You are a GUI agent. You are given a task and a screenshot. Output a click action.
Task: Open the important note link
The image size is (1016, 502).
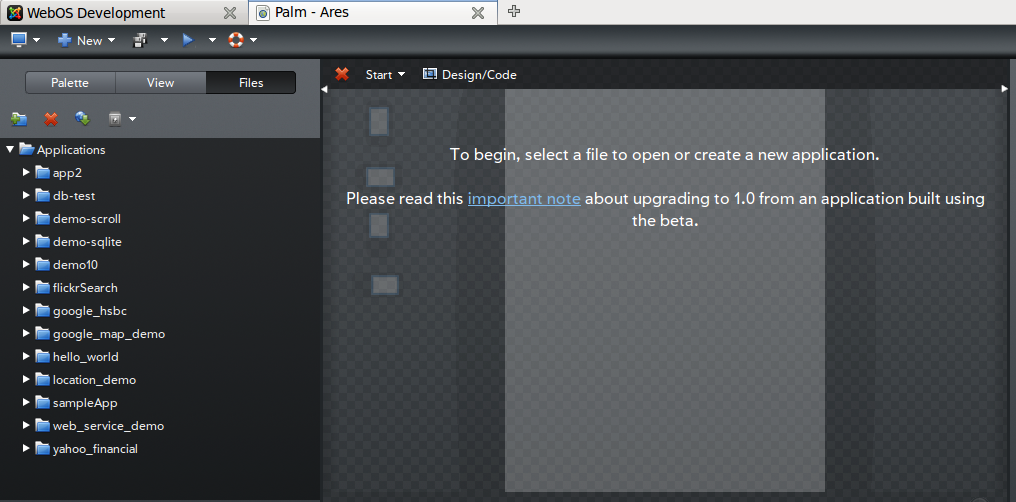524,198
